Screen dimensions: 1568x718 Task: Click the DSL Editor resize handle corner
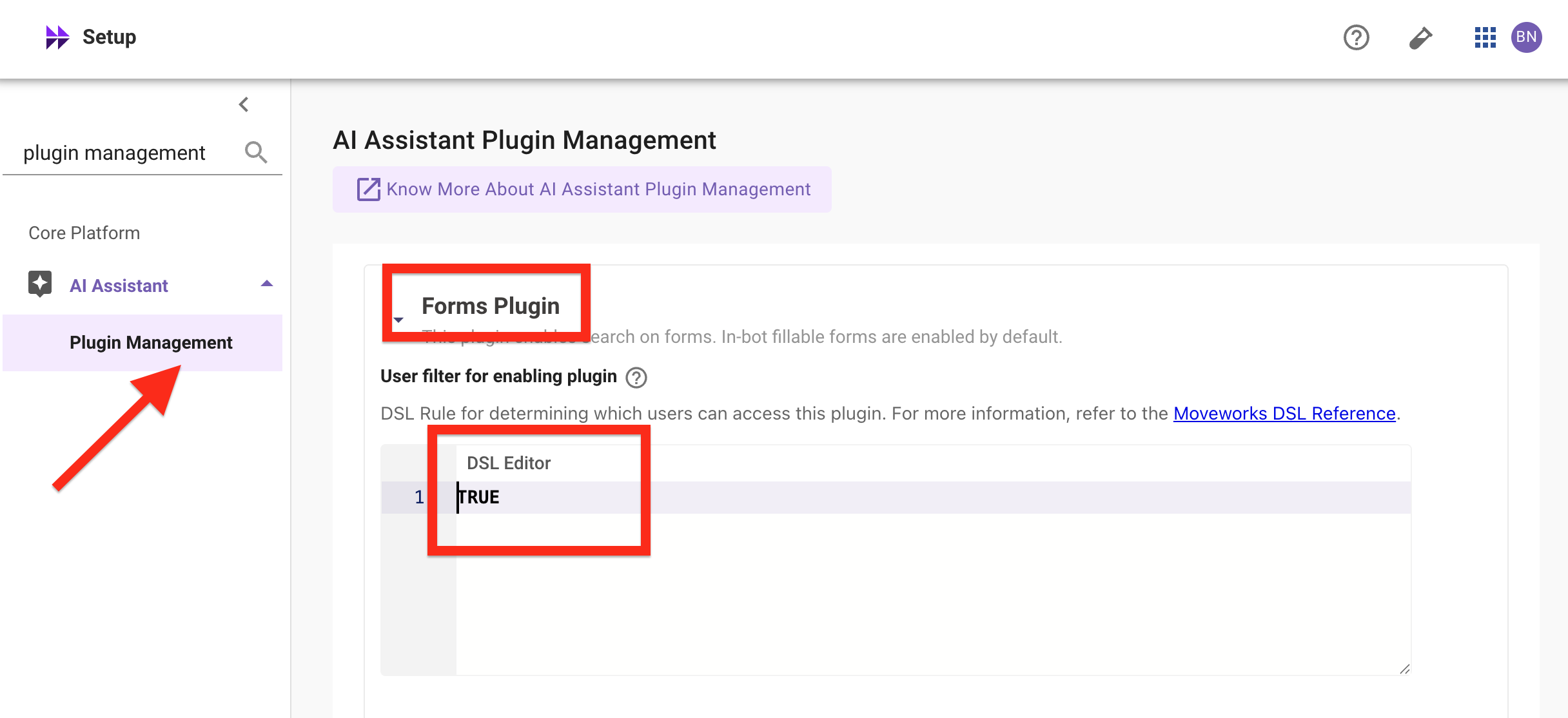click(x=1404, y=669)
